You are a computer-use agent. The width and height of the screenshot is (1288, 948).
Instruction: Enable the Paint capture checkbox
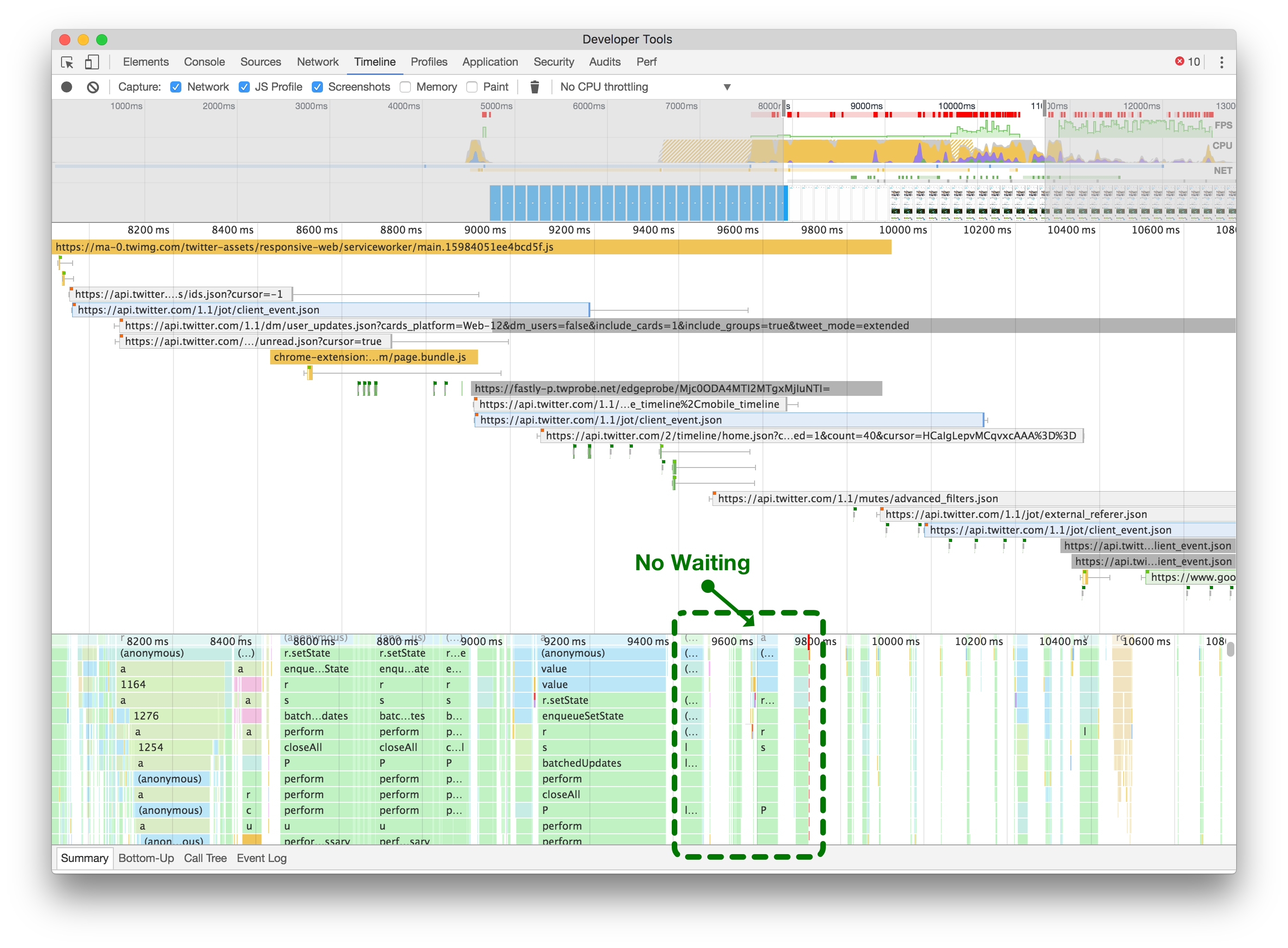472,87
